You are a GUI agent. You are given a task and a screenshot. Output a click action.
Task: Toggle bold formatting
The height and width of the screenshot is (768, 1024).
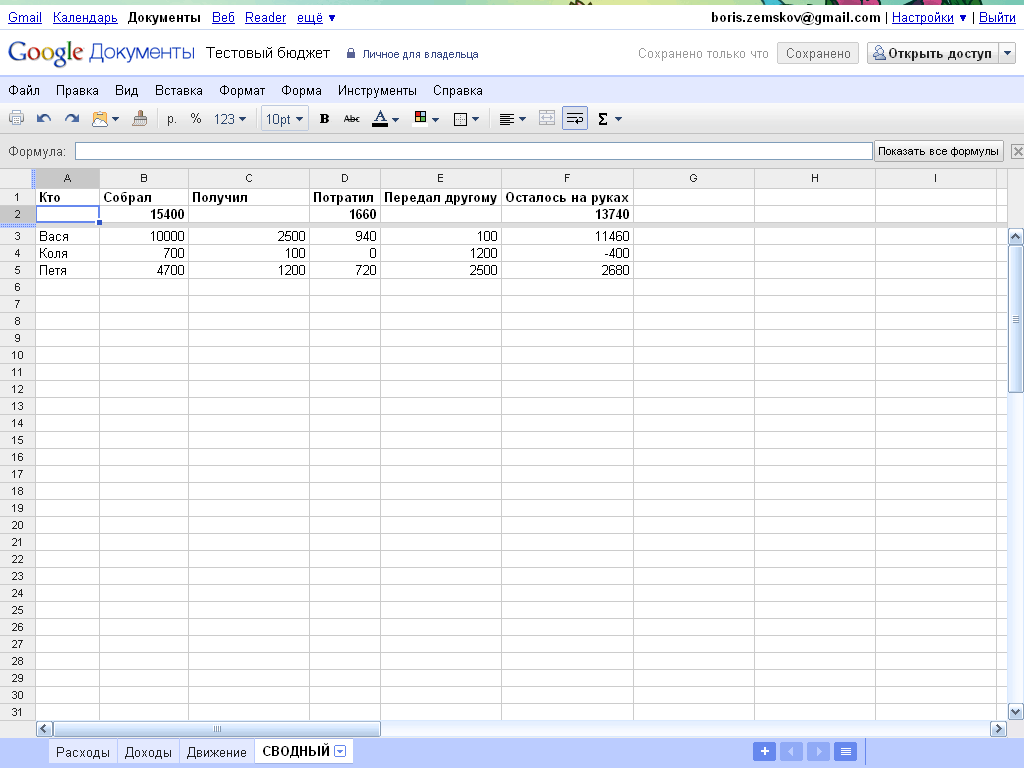(324, 119)
